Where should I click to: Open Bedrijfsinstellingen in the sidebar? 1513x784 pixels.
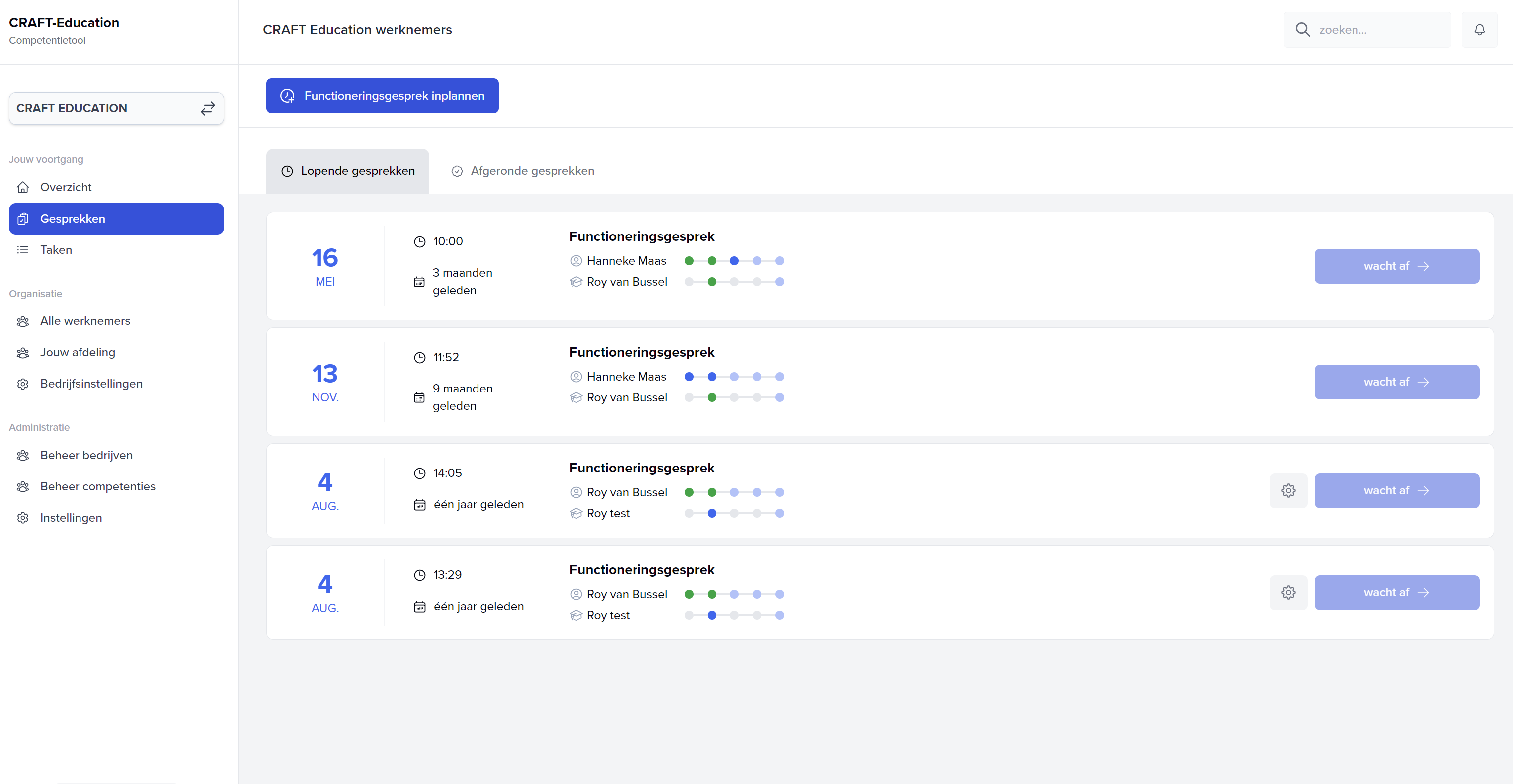pos(116,384)
